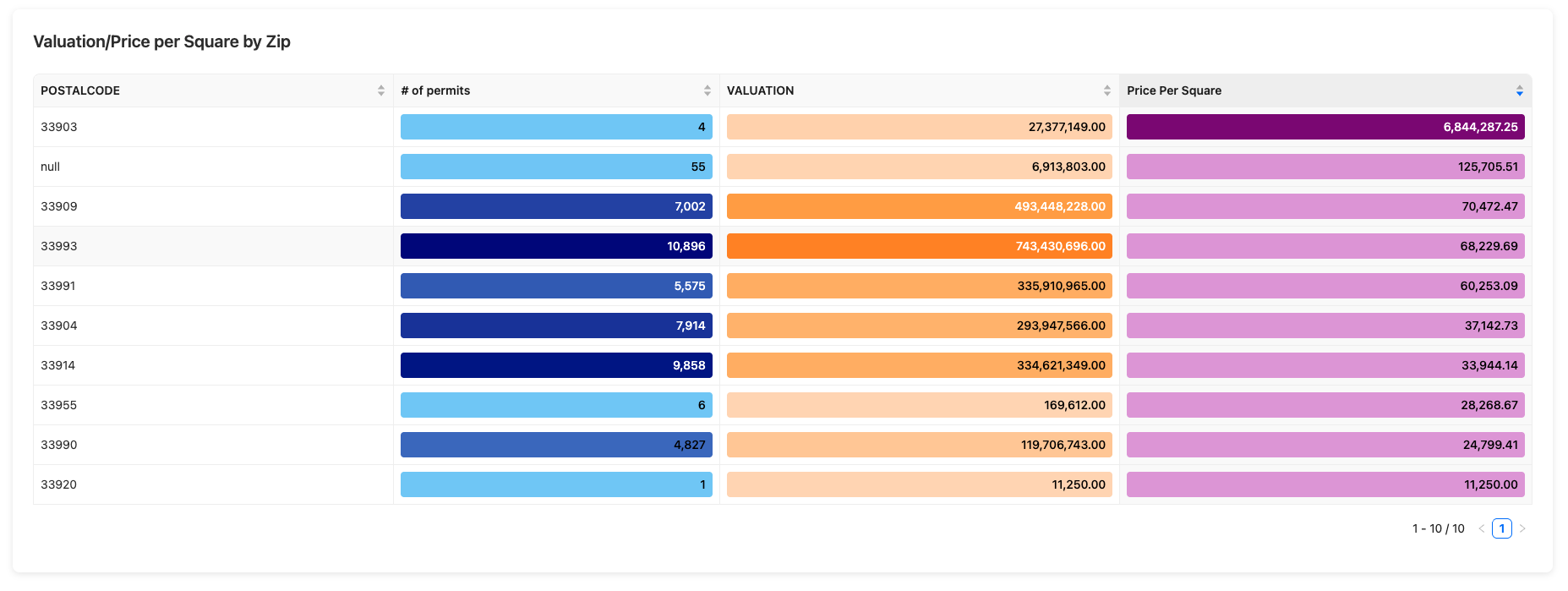Select postal code 33903 cell
This screenshot has height=591, width=1568.
pyautogui.click(x=214, y=127)
